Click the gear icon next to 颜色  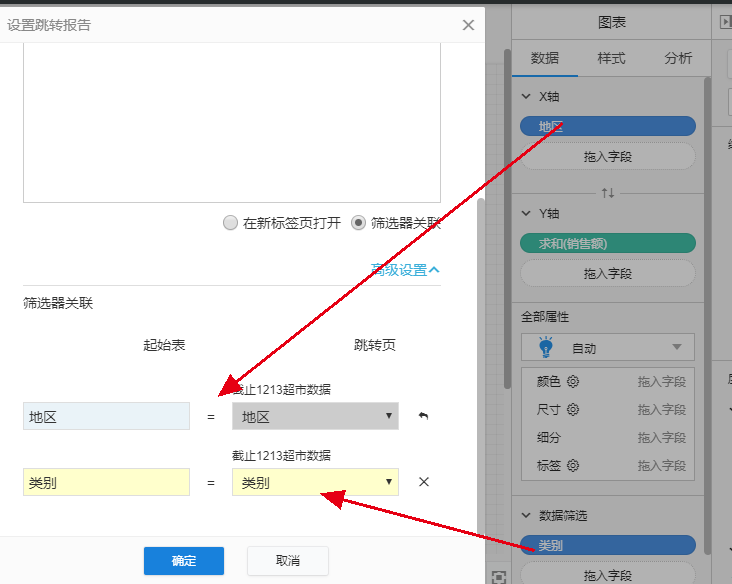coord(573,381)
